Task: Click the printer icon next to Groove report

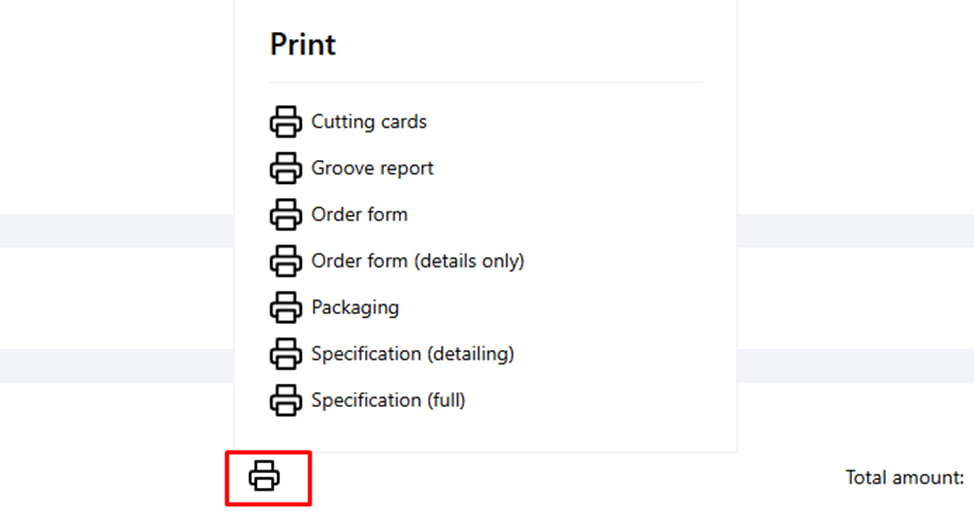Action: point(286,168)
